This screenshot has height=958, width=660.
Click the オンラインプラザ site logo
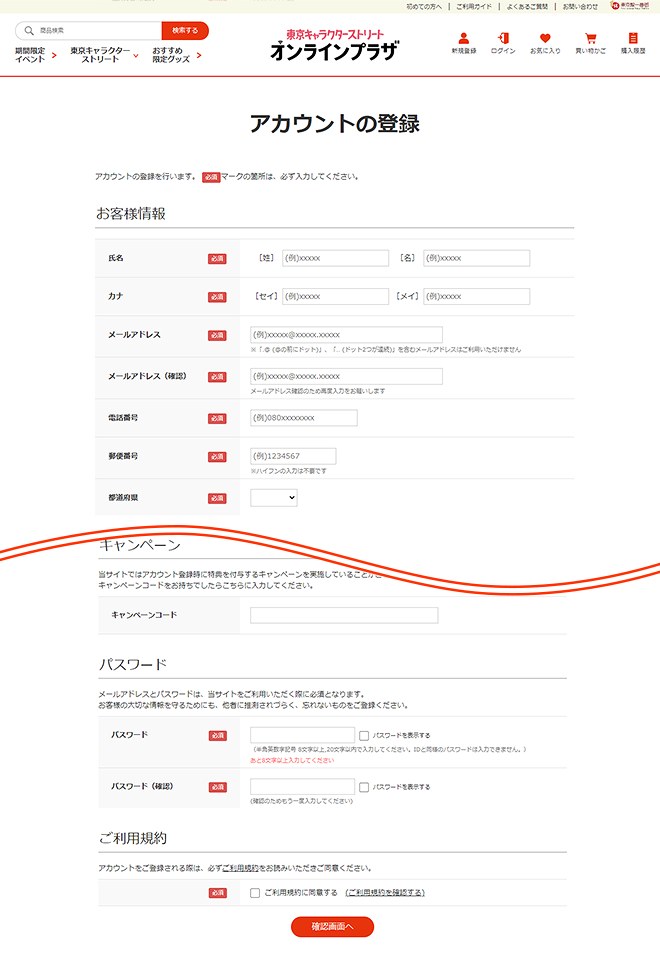tap(333, 46)
